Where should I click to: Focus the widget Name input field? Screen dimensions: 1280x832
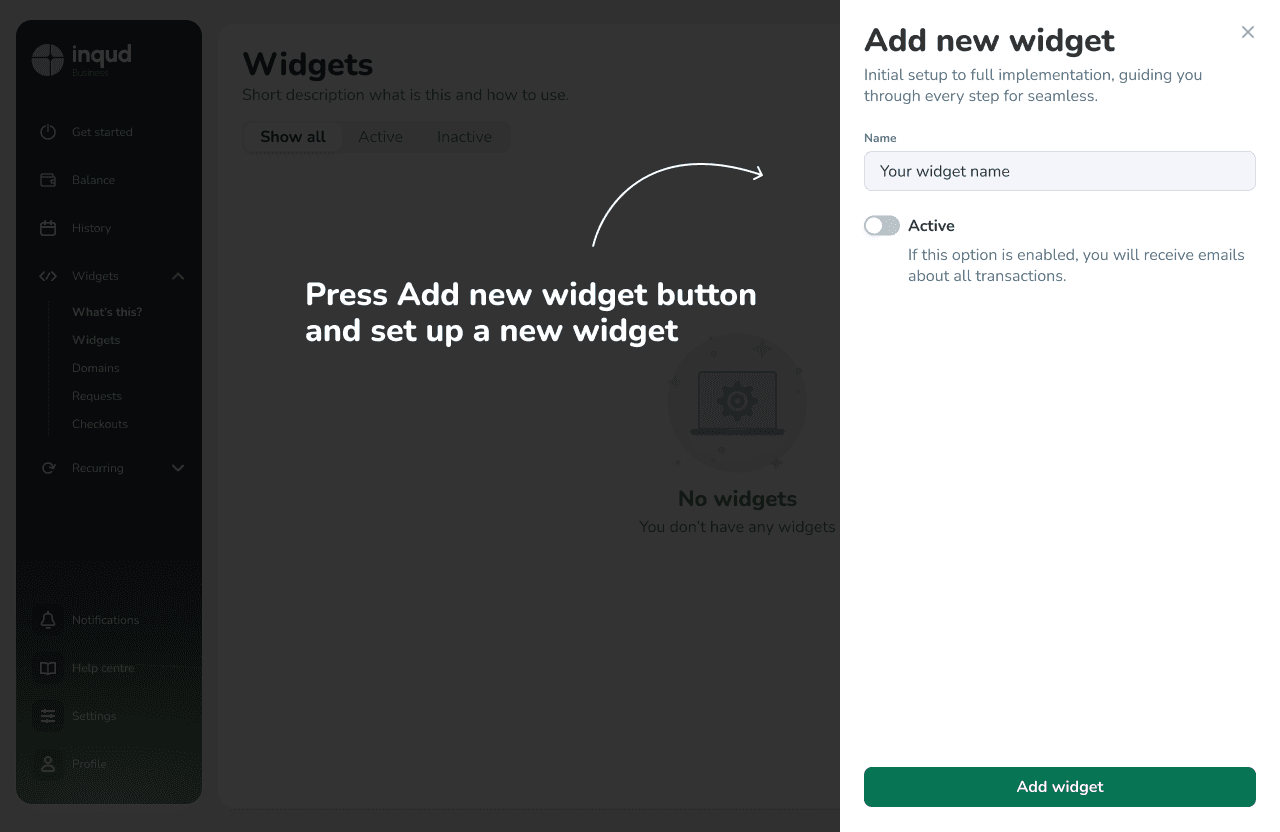[x=1060, y=171]
